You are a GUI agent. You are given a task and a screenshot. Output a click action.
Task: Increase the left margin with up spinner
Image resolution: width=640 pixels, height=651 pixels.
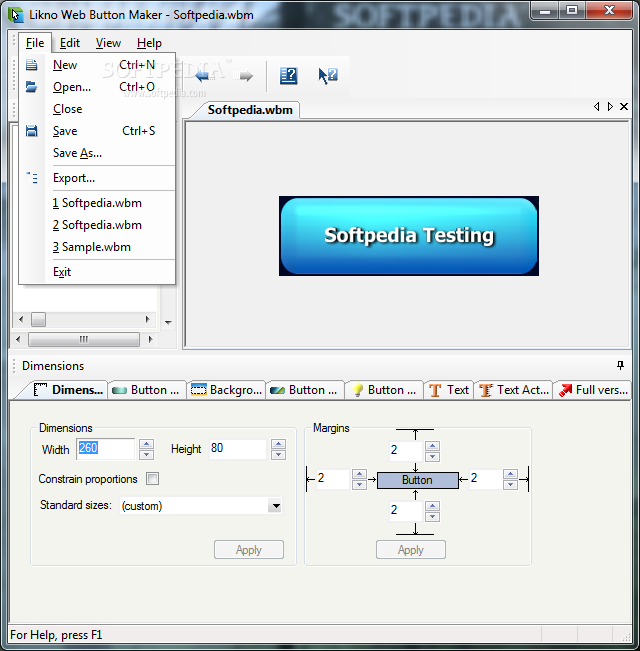pos(359,474)
